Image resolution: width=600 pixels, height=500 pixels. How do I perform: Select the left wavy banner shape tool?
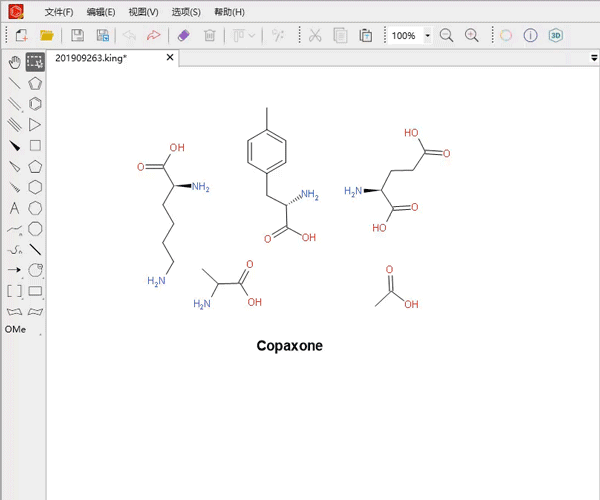coord(15,312)
